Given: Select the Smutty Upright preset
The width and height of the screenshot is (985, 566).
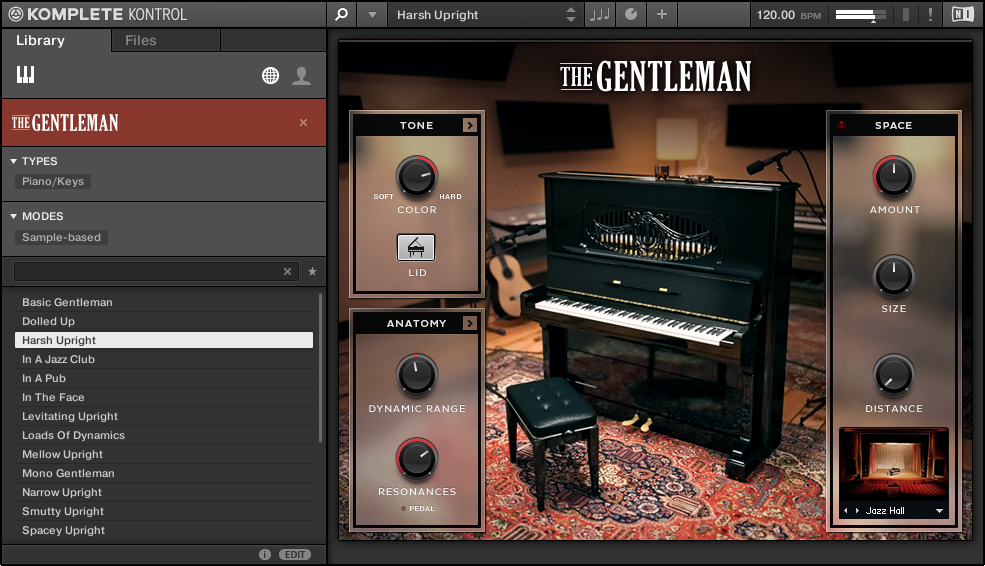Looking at the screenshot, I should [163, 511].
